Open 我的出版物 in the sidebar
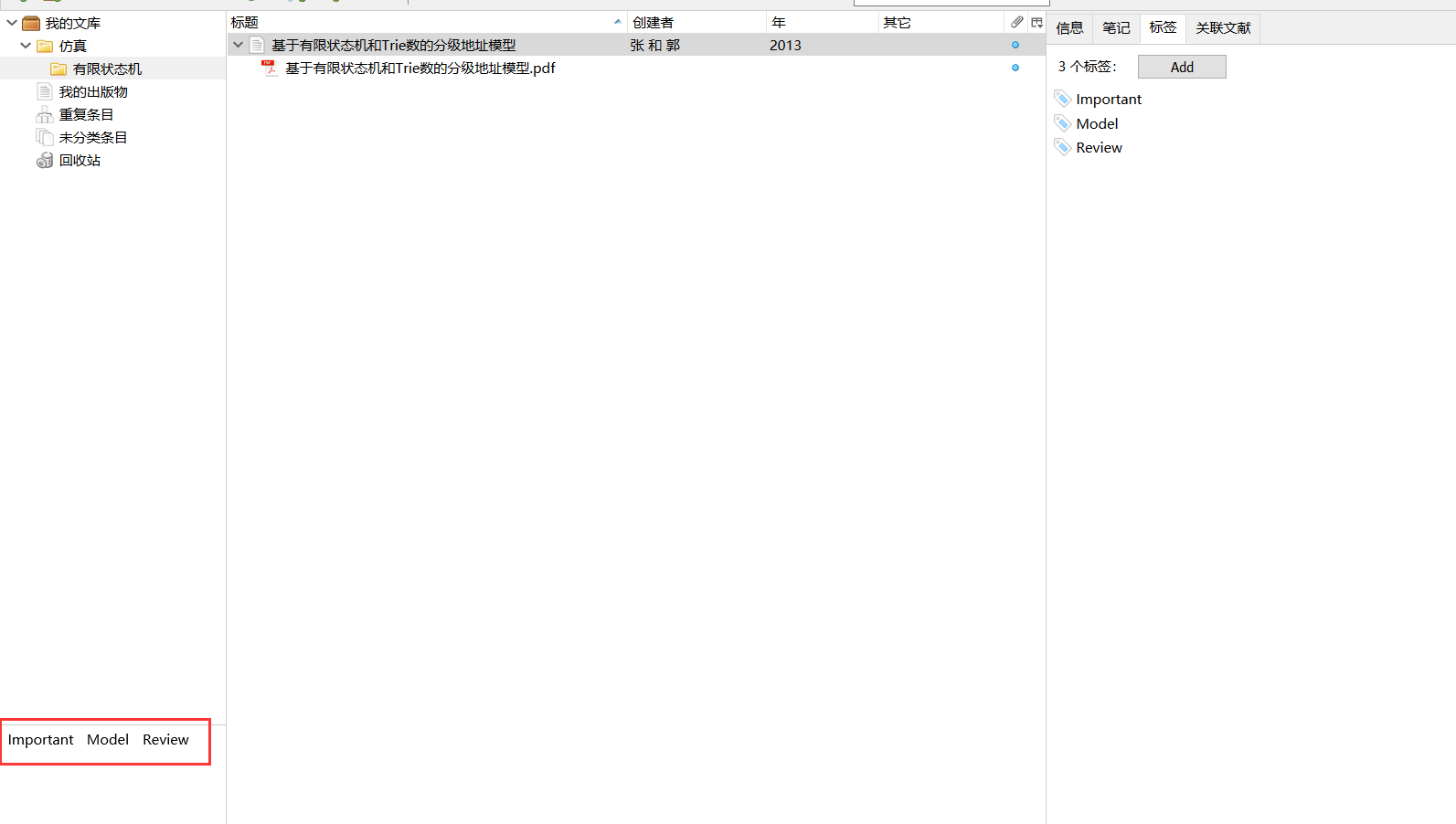This screenshot has height=824, width=1456. (x=93, y=91)
